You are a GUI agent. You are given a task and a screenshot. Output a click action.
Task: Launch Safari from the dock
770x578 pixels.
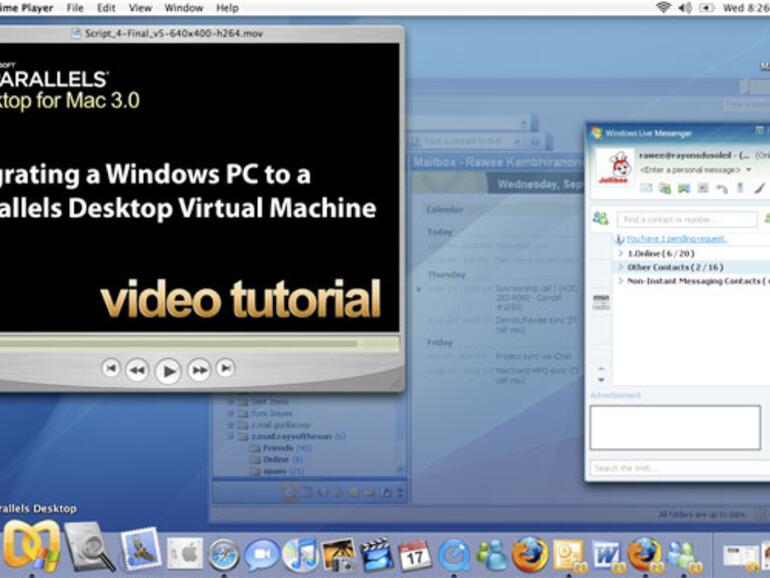(223, 553)
